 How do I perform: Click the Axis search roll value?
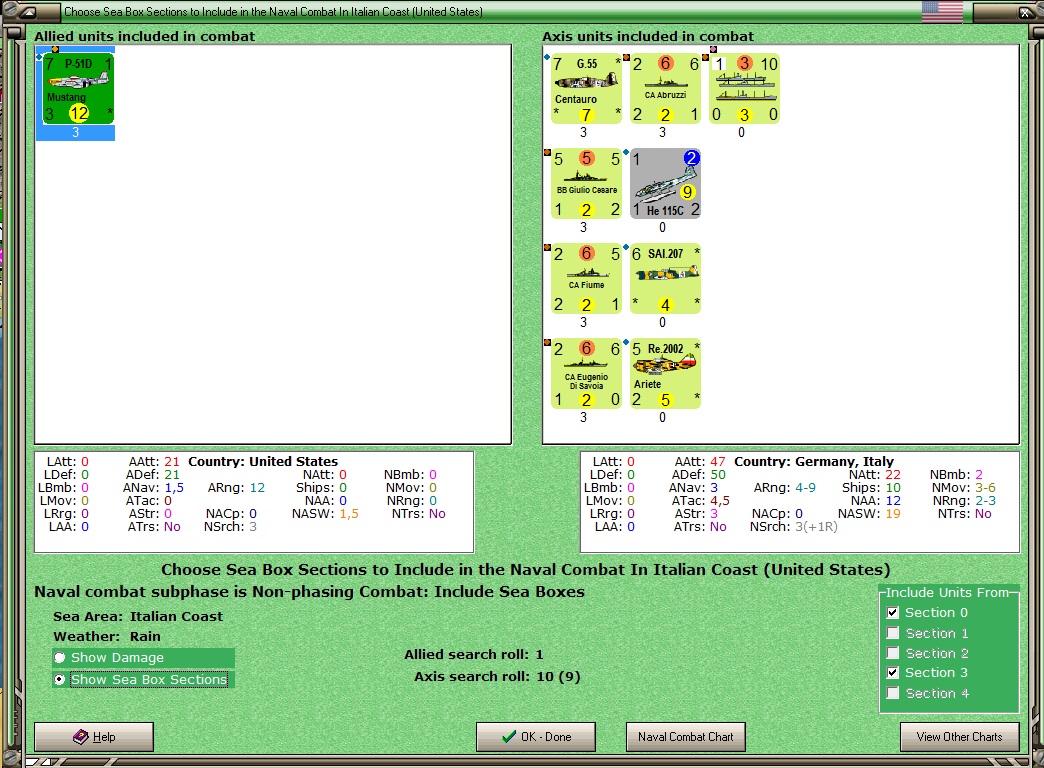pos(558,677)
